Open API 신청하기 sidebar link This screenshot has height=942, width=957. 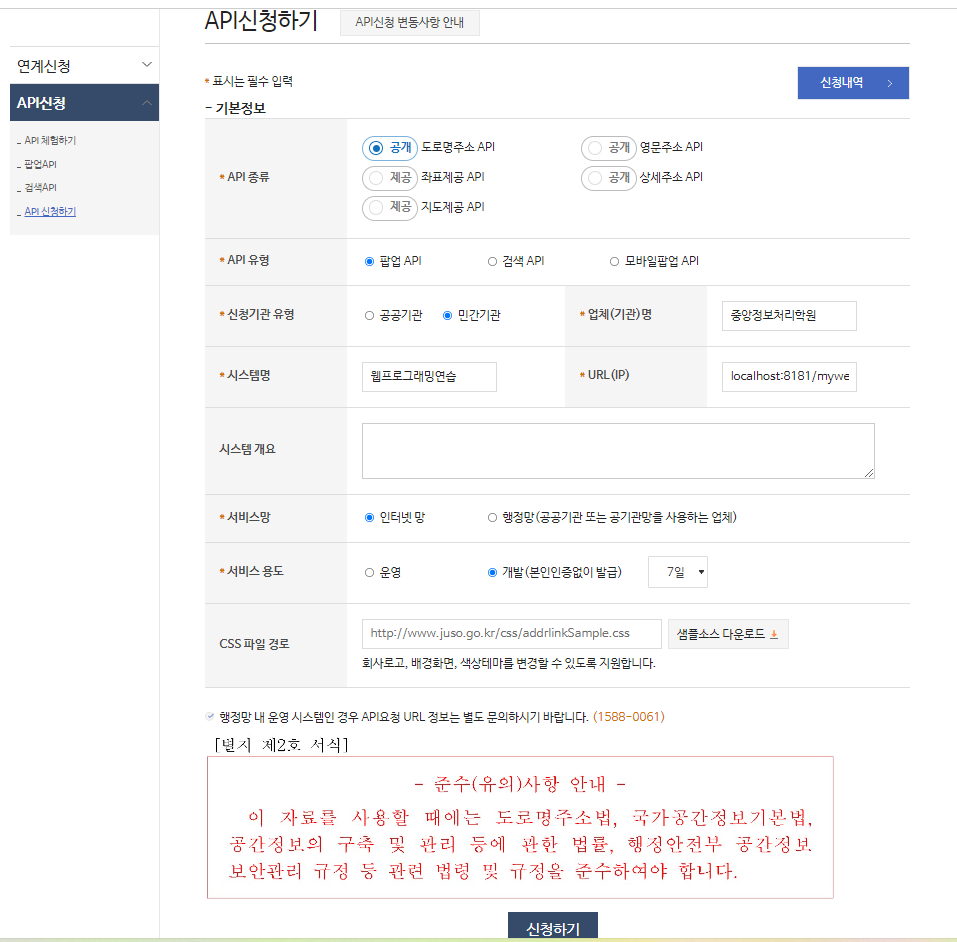(x=50, y=211)
